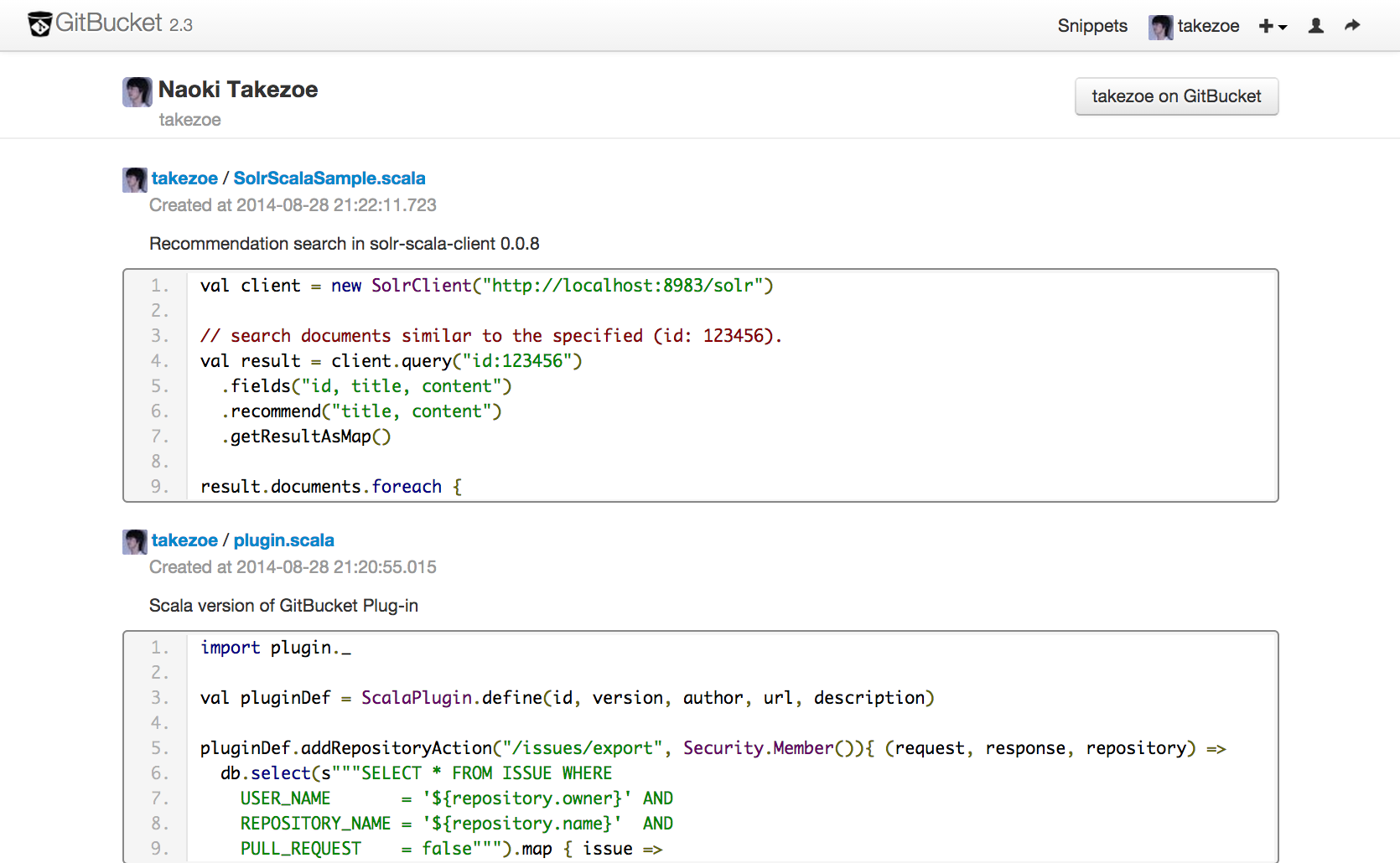This screenshot has height=863, width=1400.
Task: Click the .fields("id, title, content") line
Action: pyautogui.click(x=366, y=386)
